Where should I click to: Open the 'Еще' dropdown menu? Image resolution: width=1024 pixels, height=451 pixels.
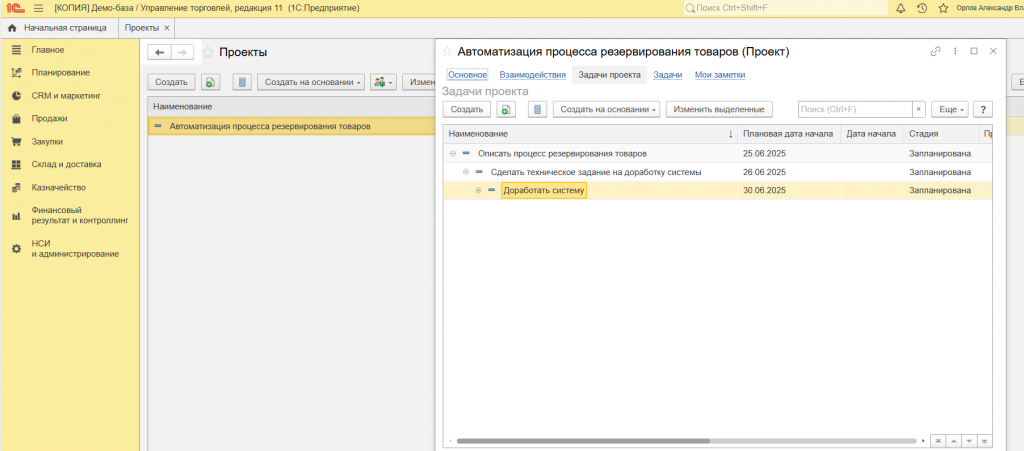coord(949,109)
